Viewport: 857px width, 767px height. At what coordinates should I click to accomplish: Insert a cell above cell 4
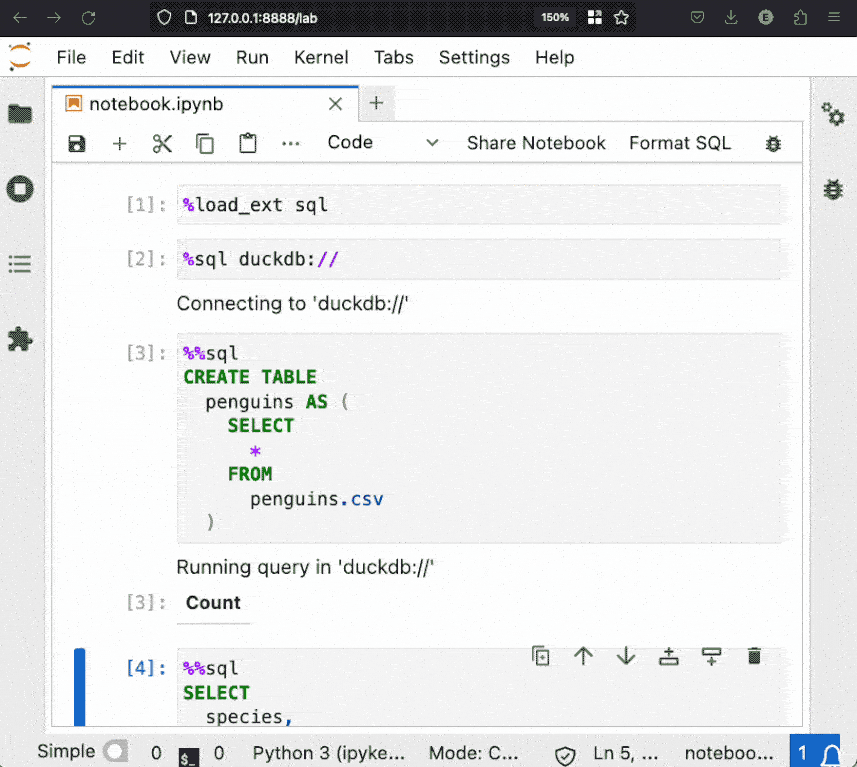tap(668, 655)
